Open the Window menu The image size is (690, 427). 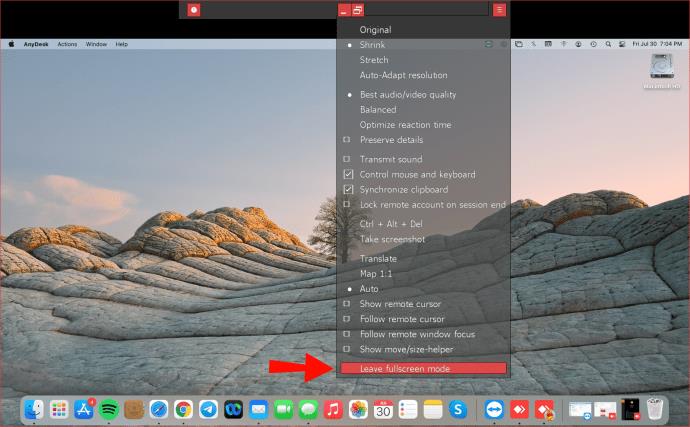coord(96,44)
